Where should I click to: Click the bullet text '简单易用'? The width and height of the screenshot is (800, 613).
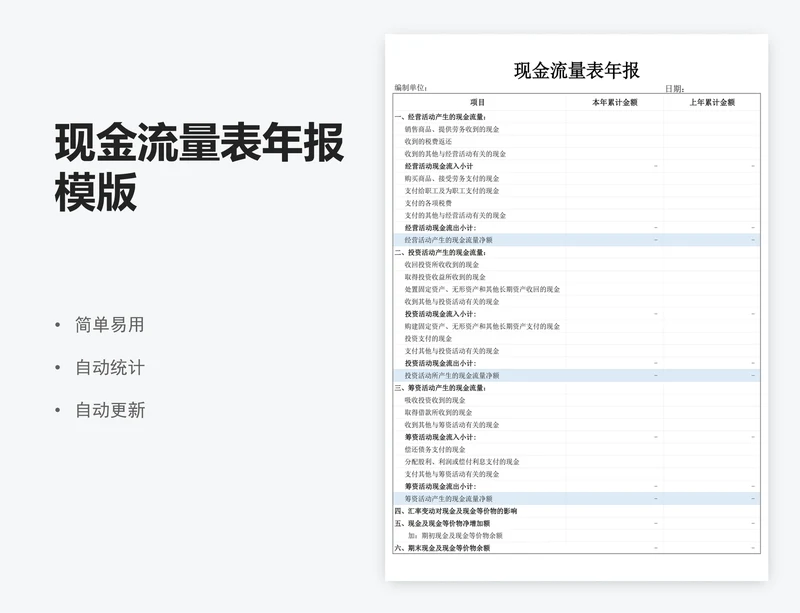click(110, 325)
